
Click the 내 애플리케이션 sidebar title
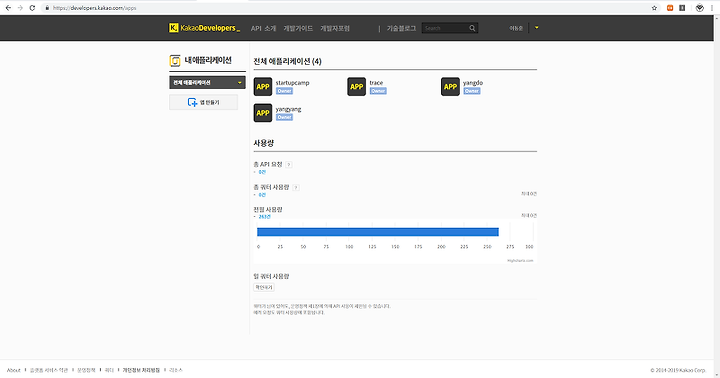[208, 60]
